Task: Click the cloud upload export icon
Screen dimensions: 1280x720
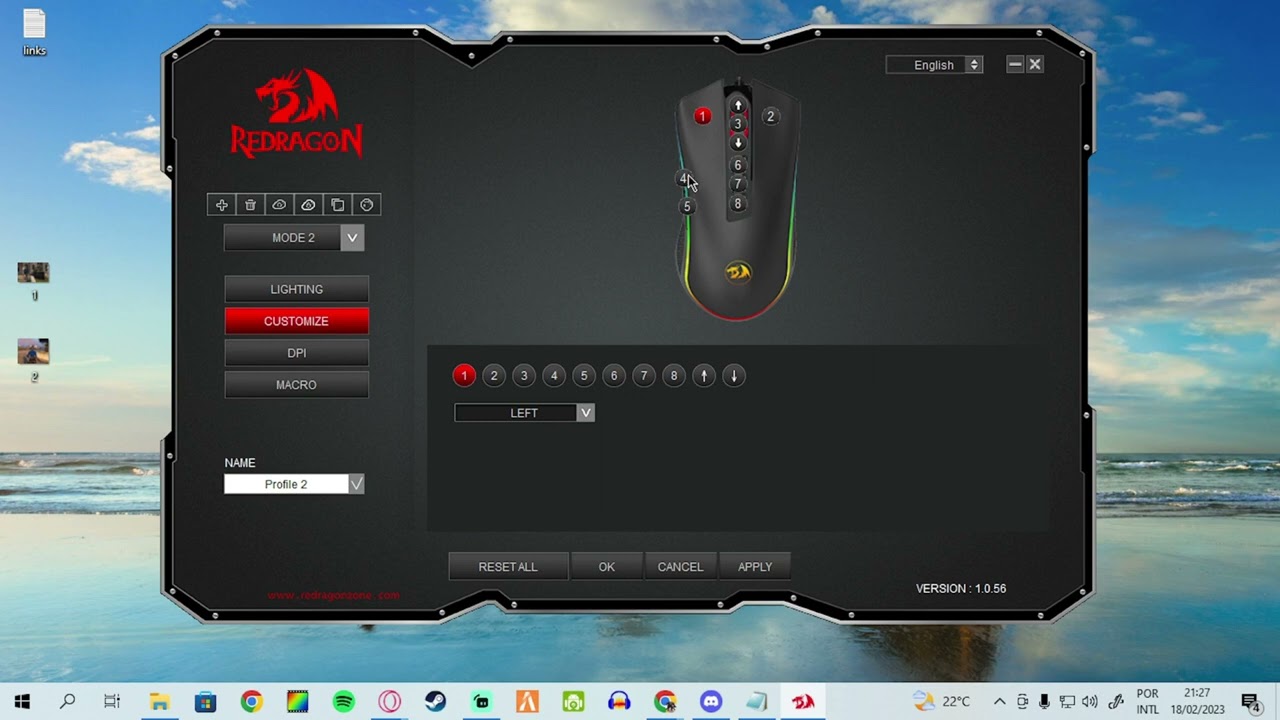Action: (308, 205)
